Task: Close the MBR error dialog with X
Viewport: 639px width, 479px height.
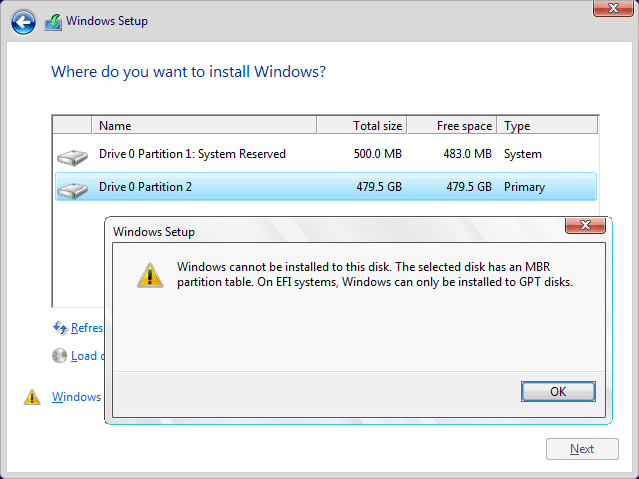Action: point(585,226)
